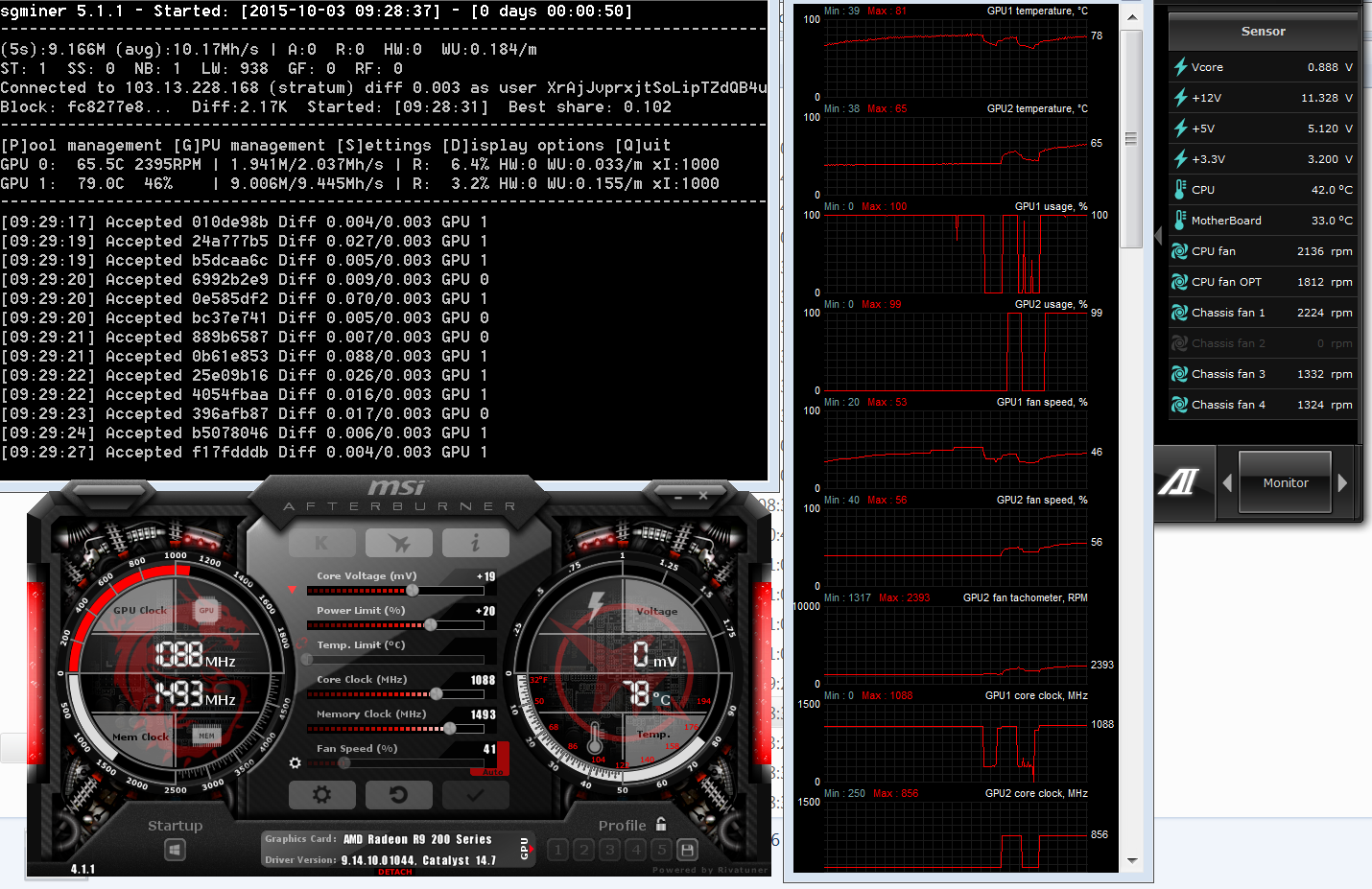Click the hardware monitor scrollbar thumb
The height and width of the screenshot is (889, 1372).
tap(1132, 139)
